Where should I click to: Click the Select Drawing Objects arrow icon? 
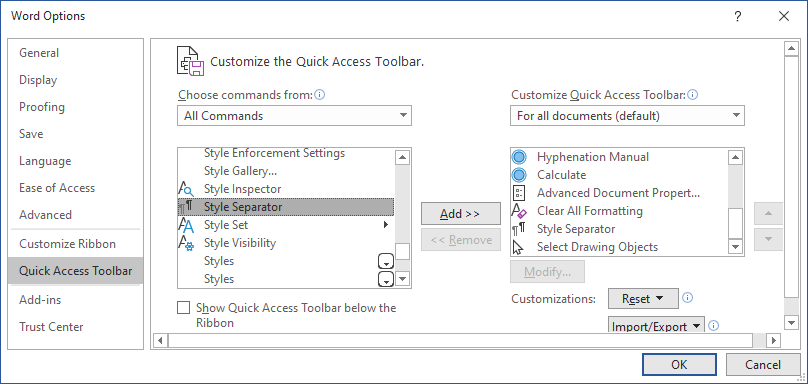click(x=518, y=247)
